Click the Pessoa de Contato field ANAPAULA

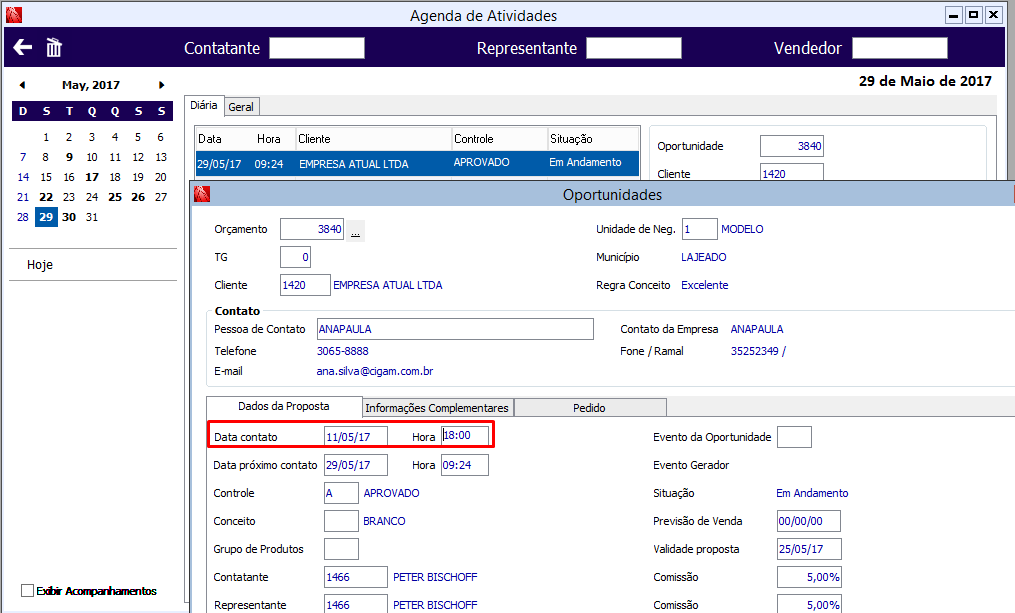455,329
